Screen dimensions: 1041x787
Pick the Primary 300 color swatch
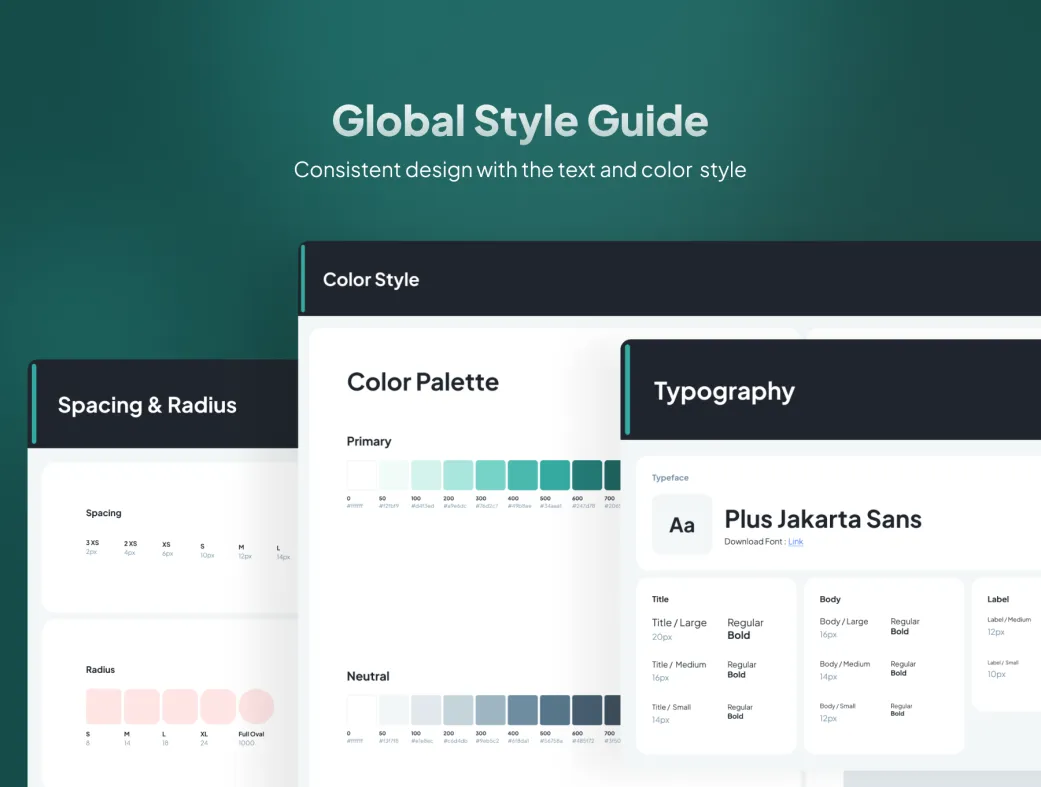click(490, 475)
